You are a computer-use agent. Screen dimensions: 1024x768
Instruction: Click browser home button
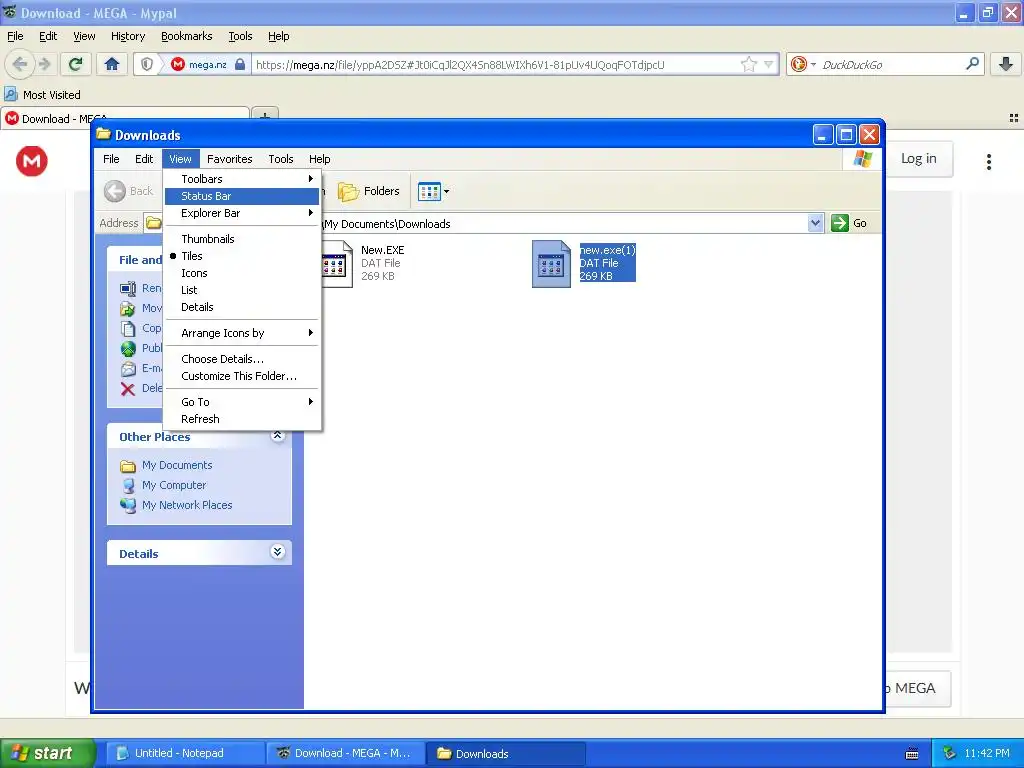pyautogui.click(x=112, y=64)
